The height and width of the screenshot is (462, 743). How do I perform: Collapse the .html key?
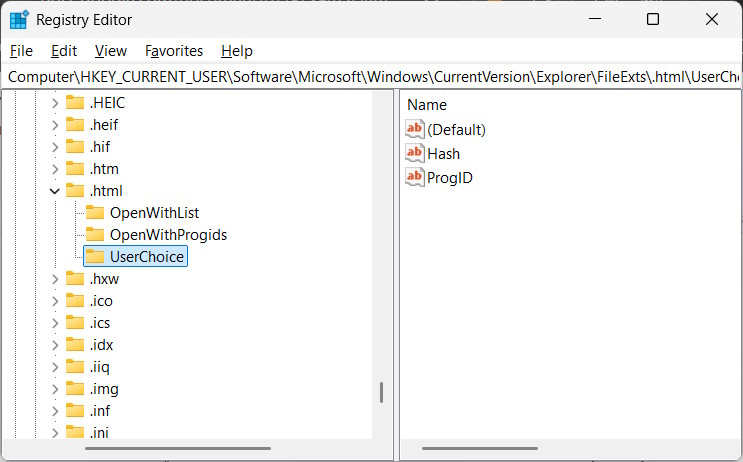click(55, 190)
